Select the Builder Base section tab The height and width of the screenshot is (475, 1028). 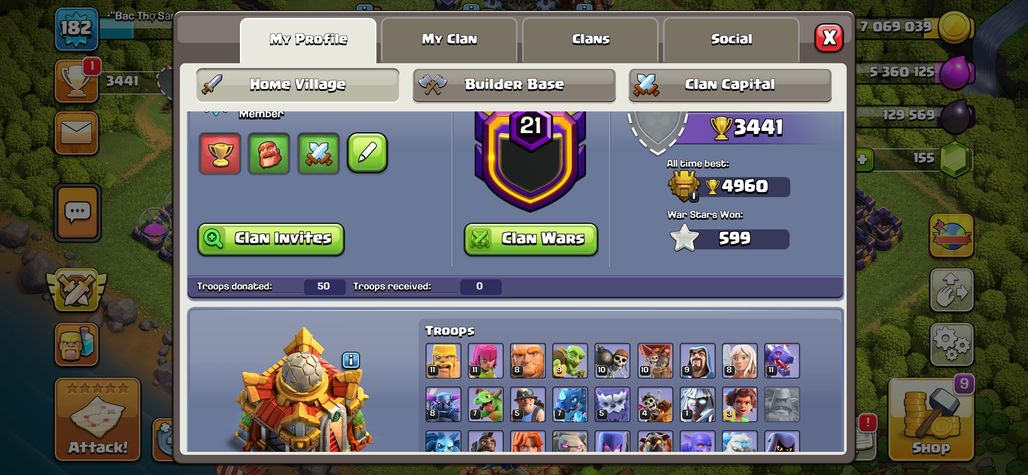(x=514, y=85)
